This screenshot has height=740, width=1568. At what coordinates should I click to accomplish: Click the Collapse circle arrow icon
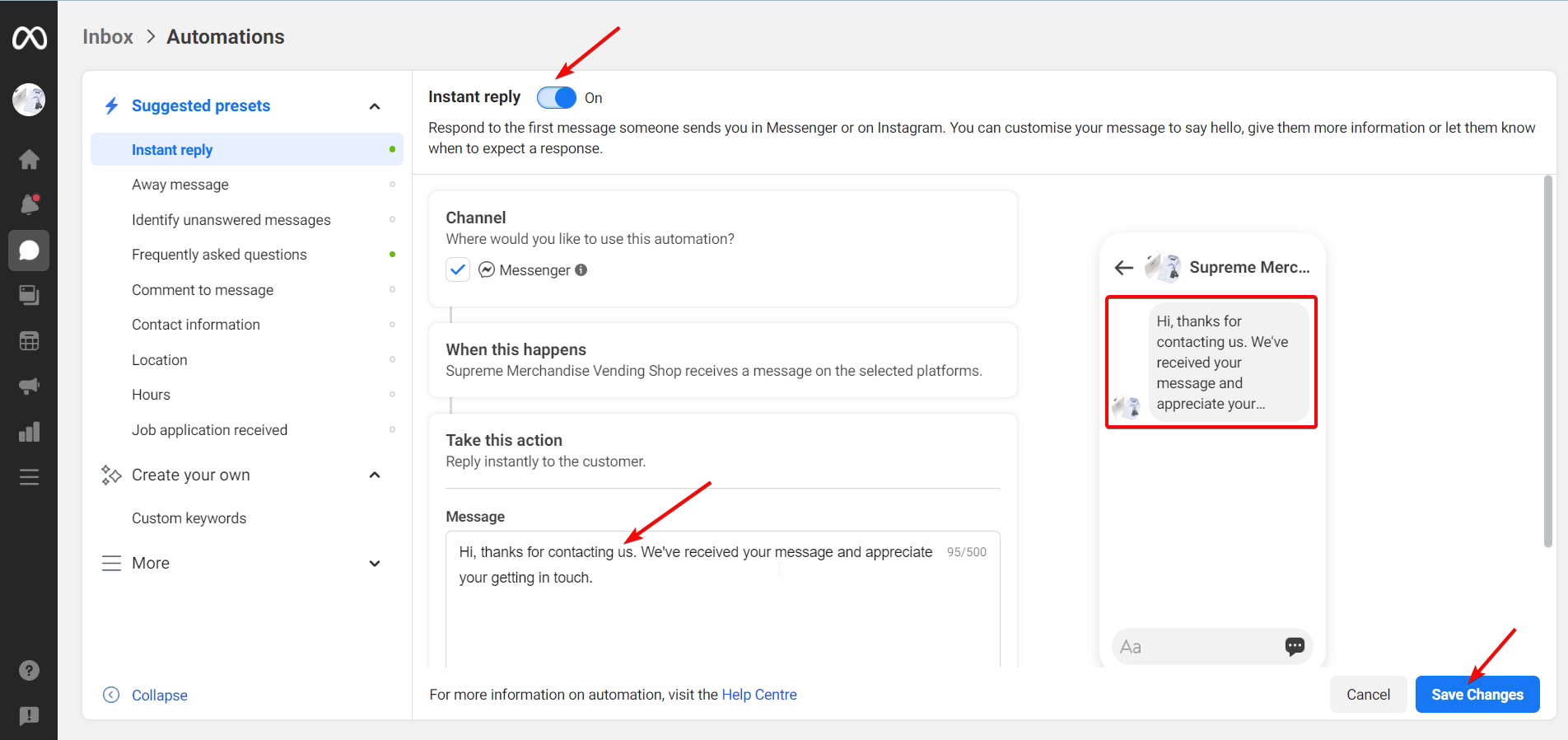[111, 695]
